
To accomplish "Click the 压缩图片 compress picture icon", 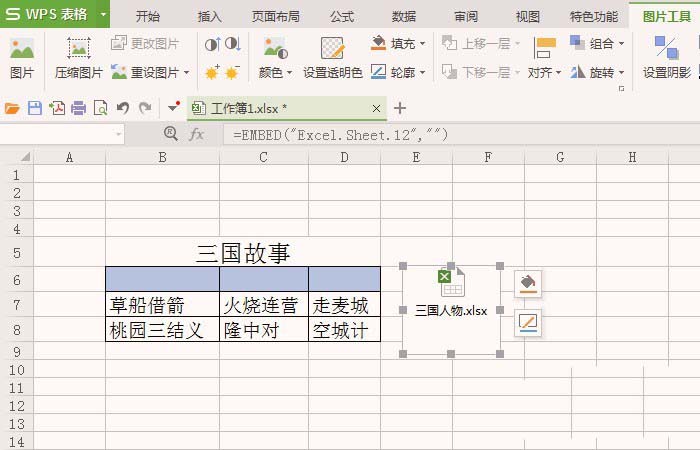I will [79, 48].
